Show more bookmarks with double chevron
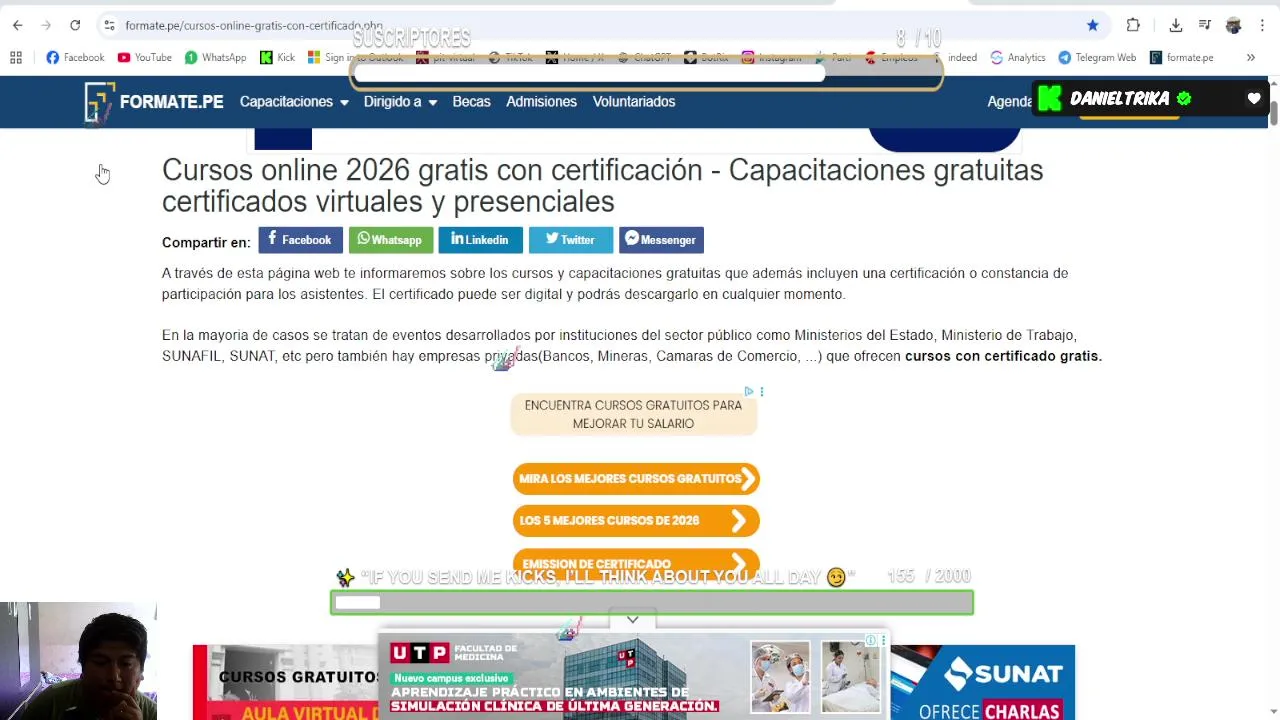 coord(1250,57)
